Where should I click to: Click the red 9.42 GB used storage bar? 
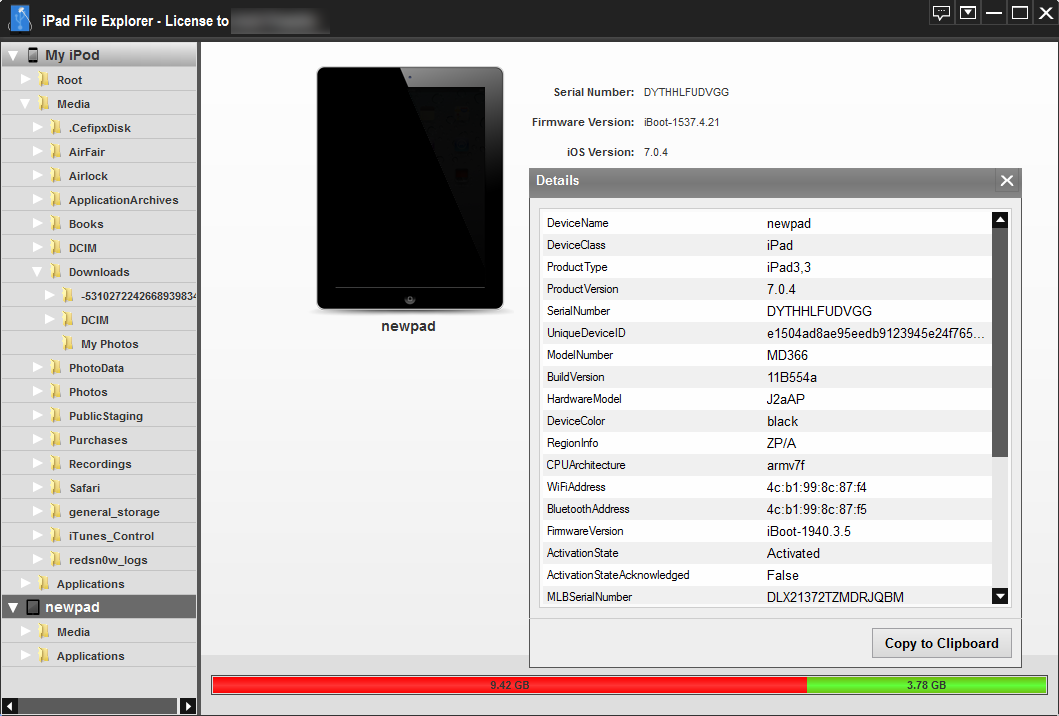pyautogui.click(x=509, y=685)
